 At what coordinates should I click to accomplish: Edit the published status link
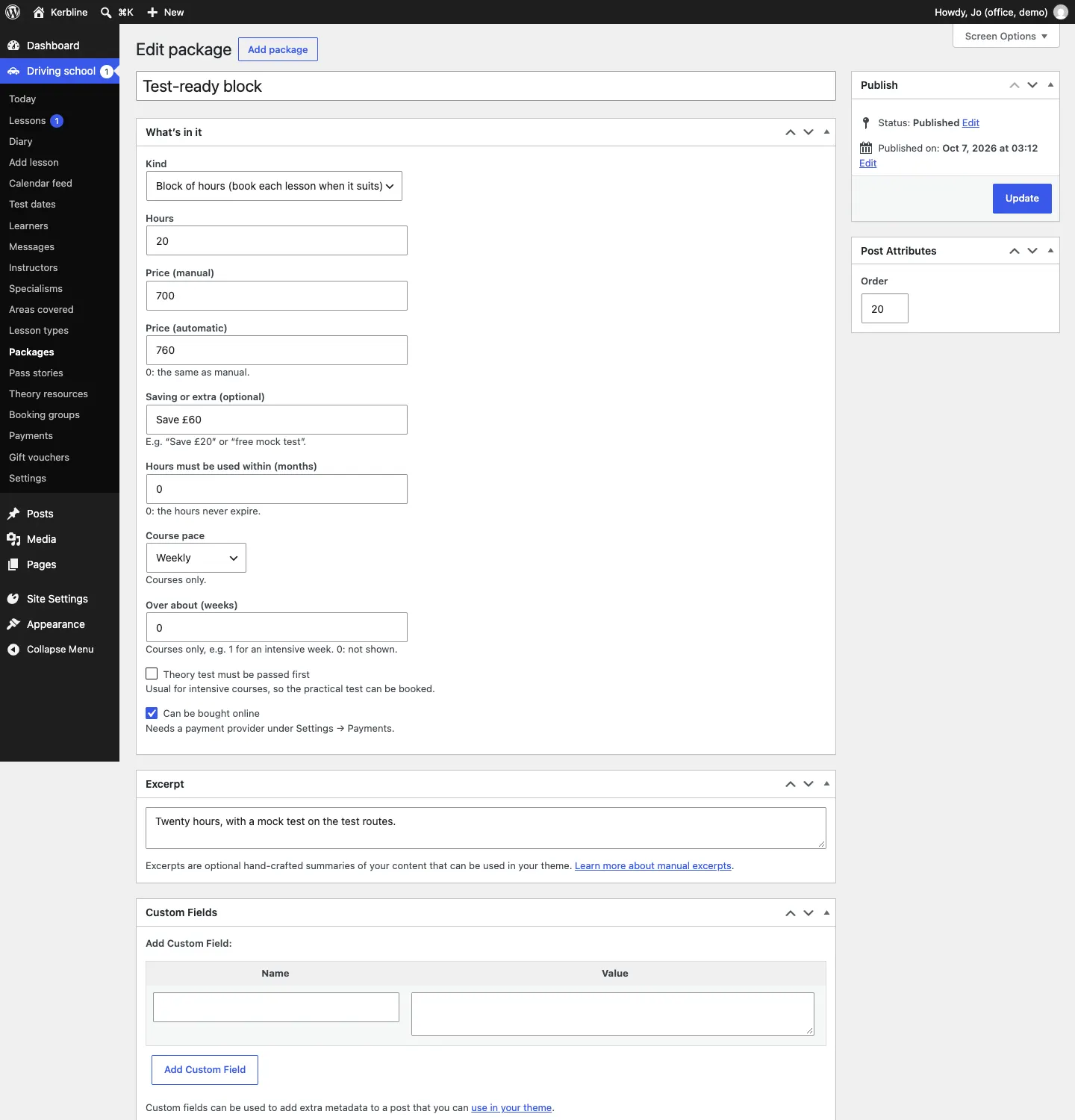pyautogui.click(x=970, y=122)
